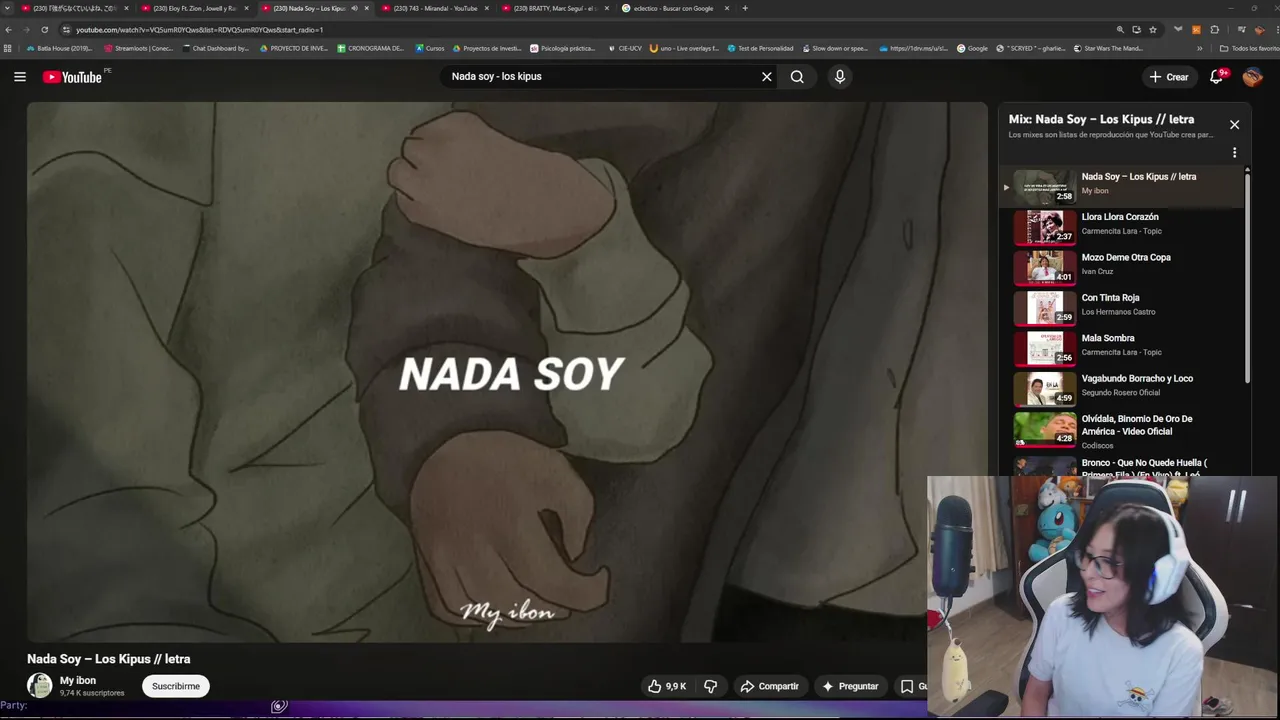Open the Mix playlist three-dot options

pos(1234,153)
